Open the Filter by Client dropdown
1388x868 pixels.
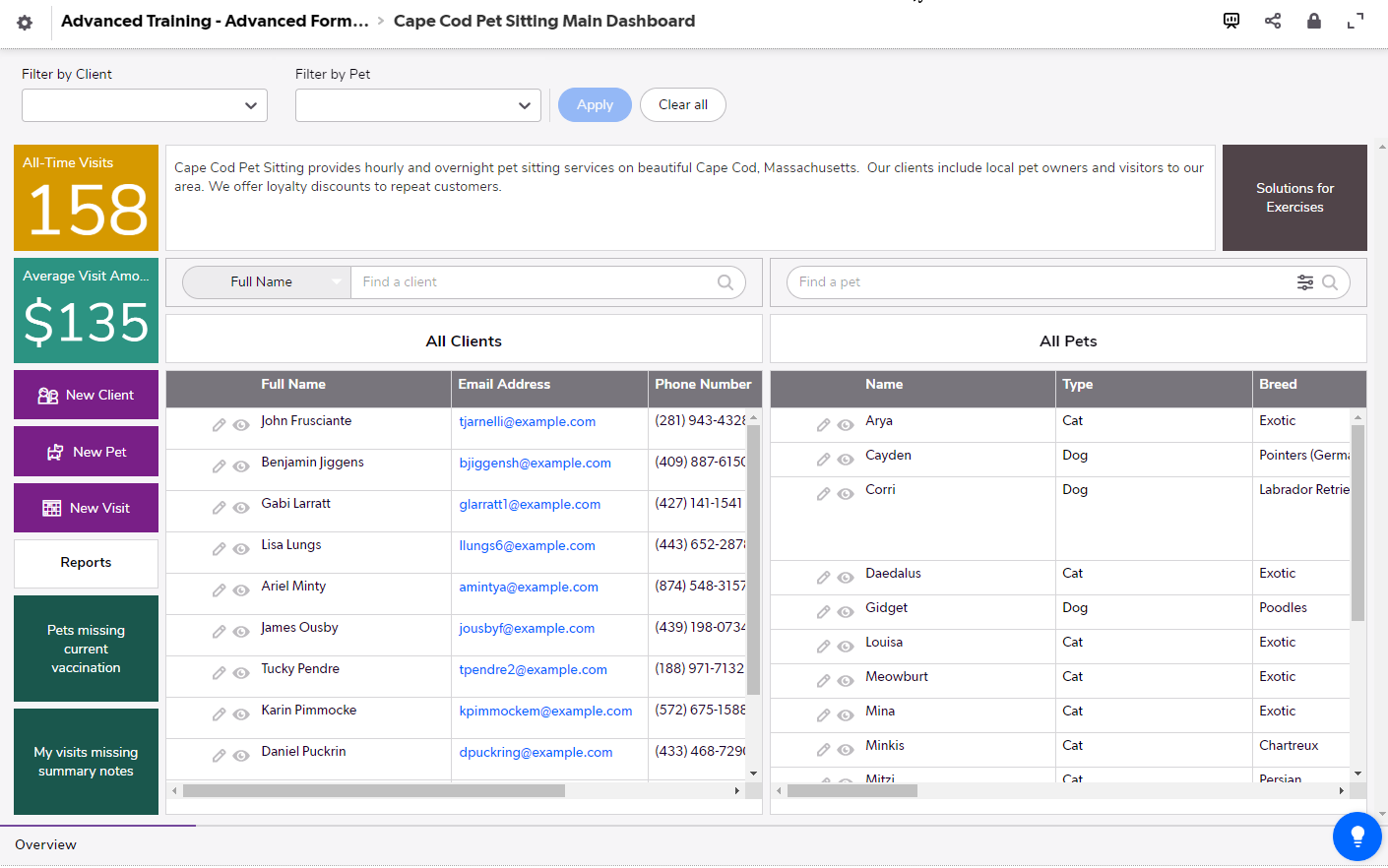(145, 105)
